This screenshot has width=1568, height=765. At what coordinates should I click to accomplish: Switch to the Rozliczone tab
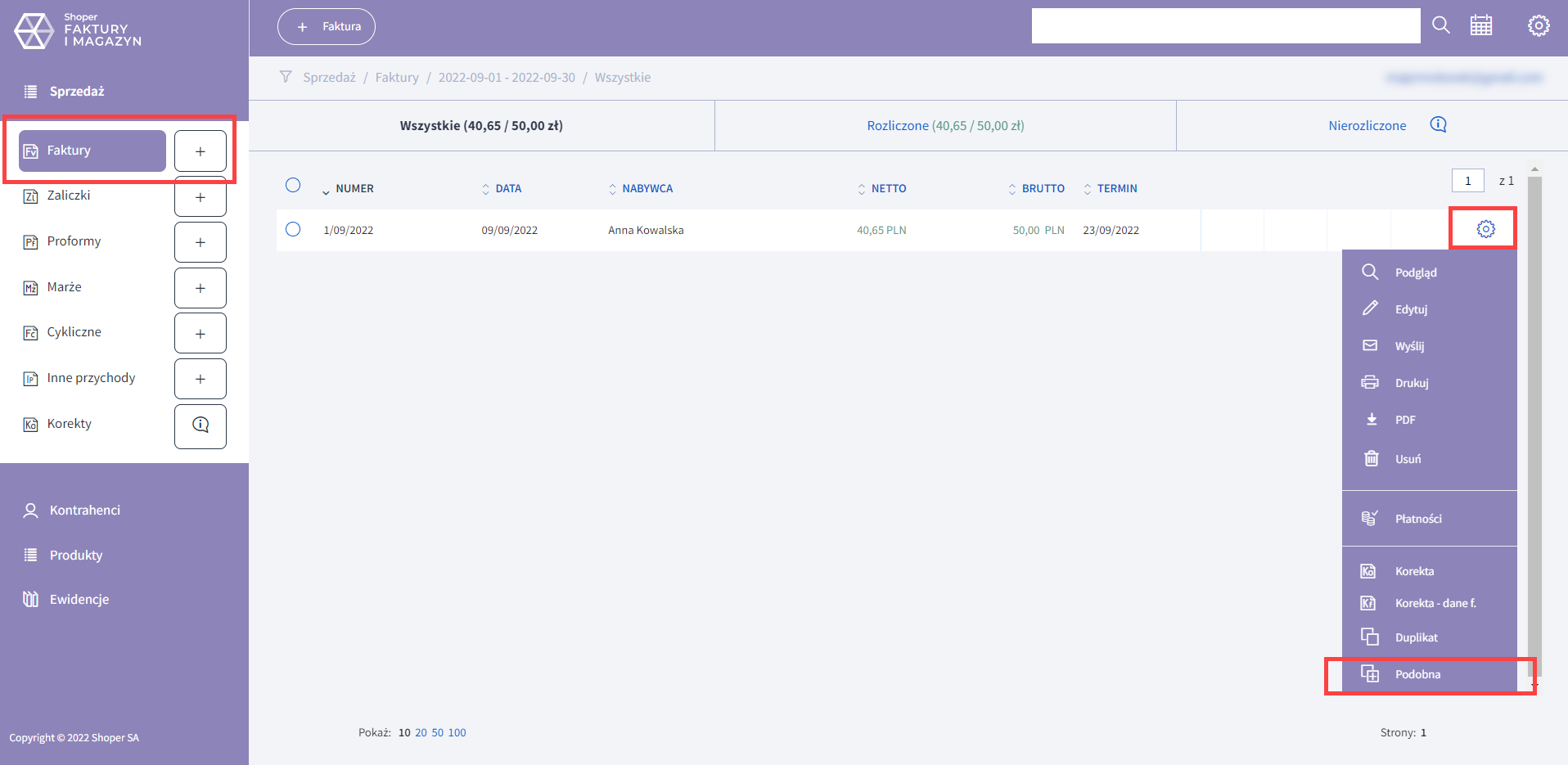945,126
